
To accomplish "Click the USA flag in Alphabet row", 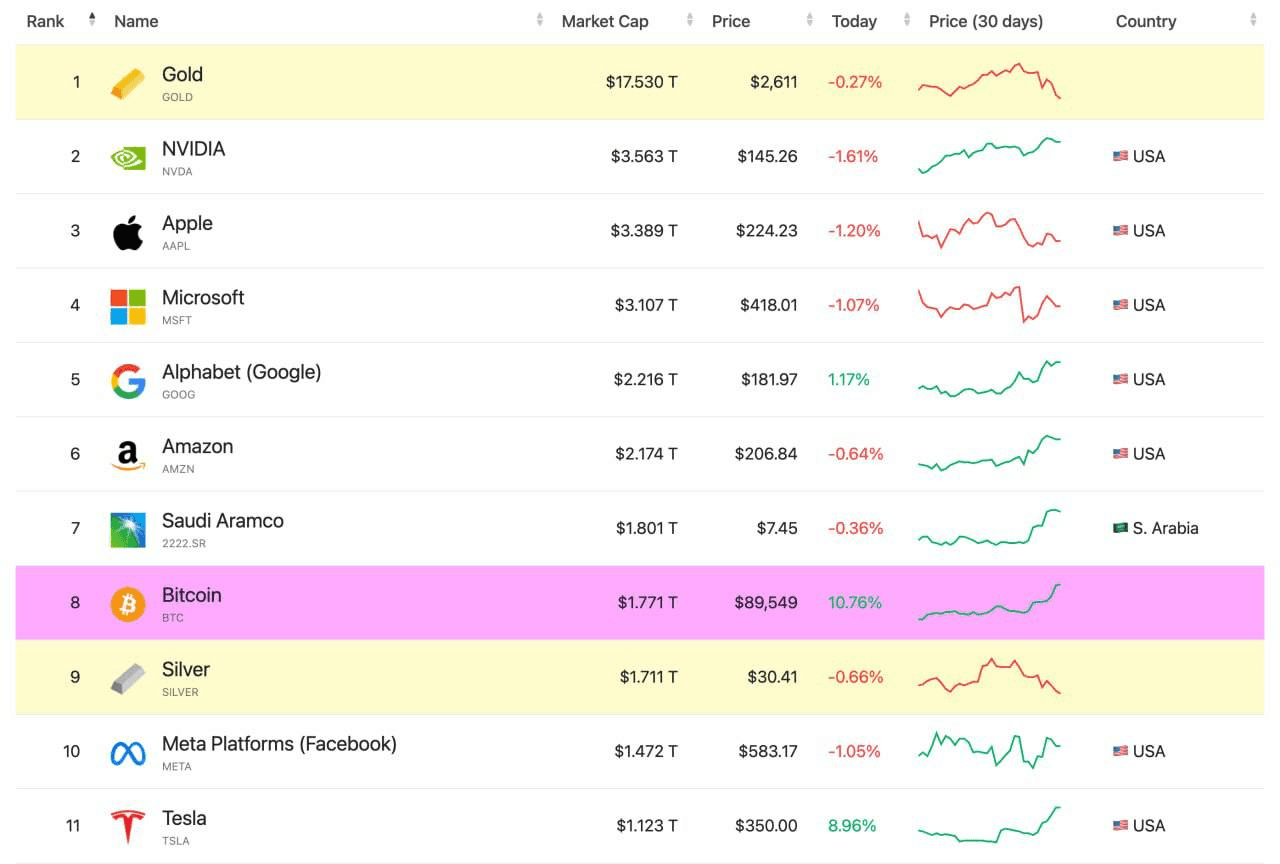I will (1121, 379).
